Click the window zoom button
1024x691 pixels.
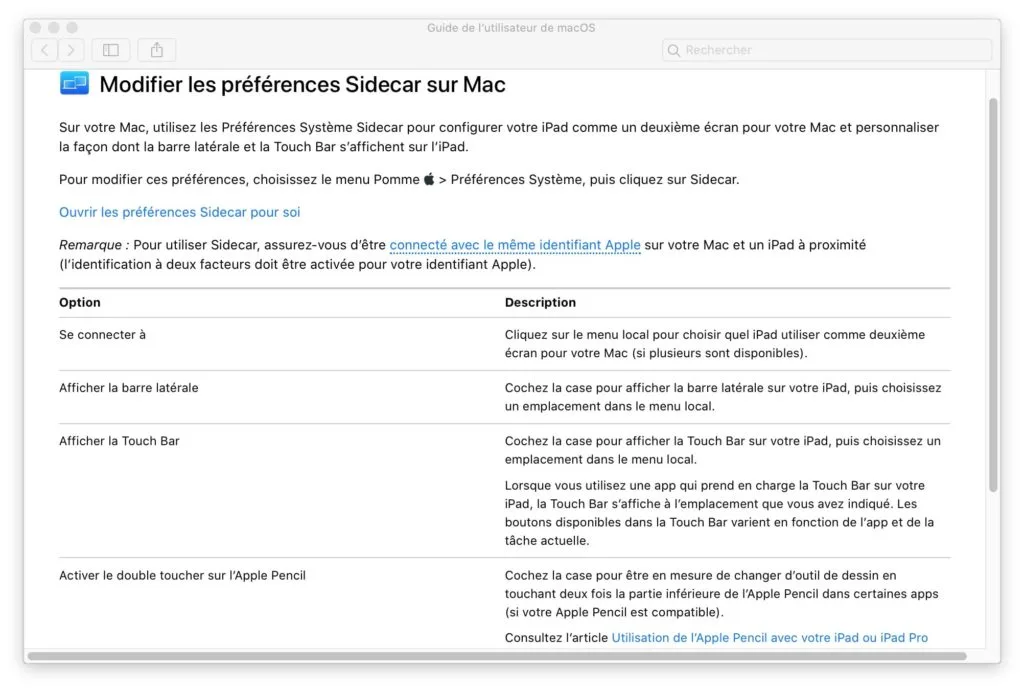point(72,27)
